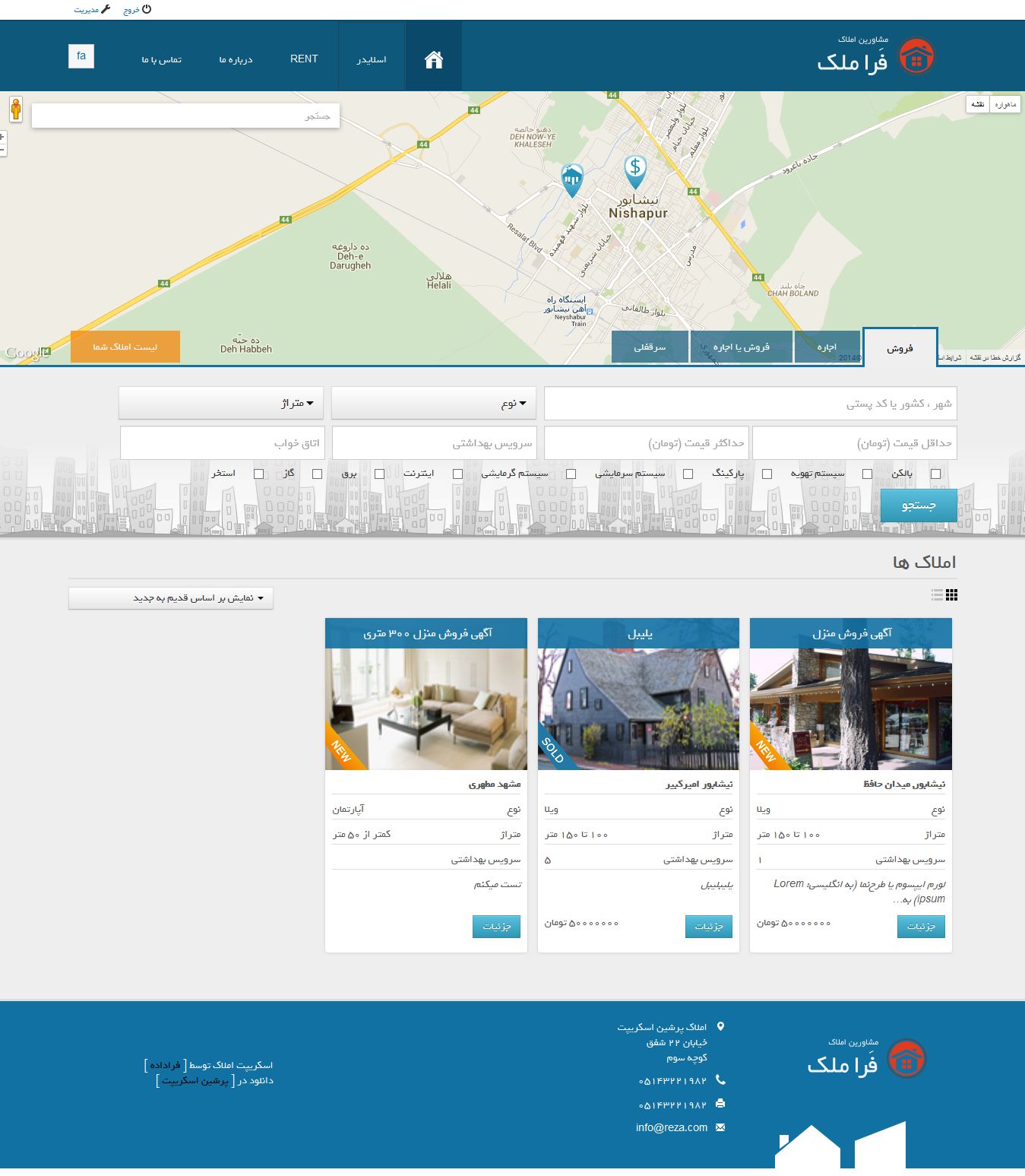This screenshot has height=1176, width=1025.
Task: Click the سرویس بهداشتی input field
Action: pos(435,443)
